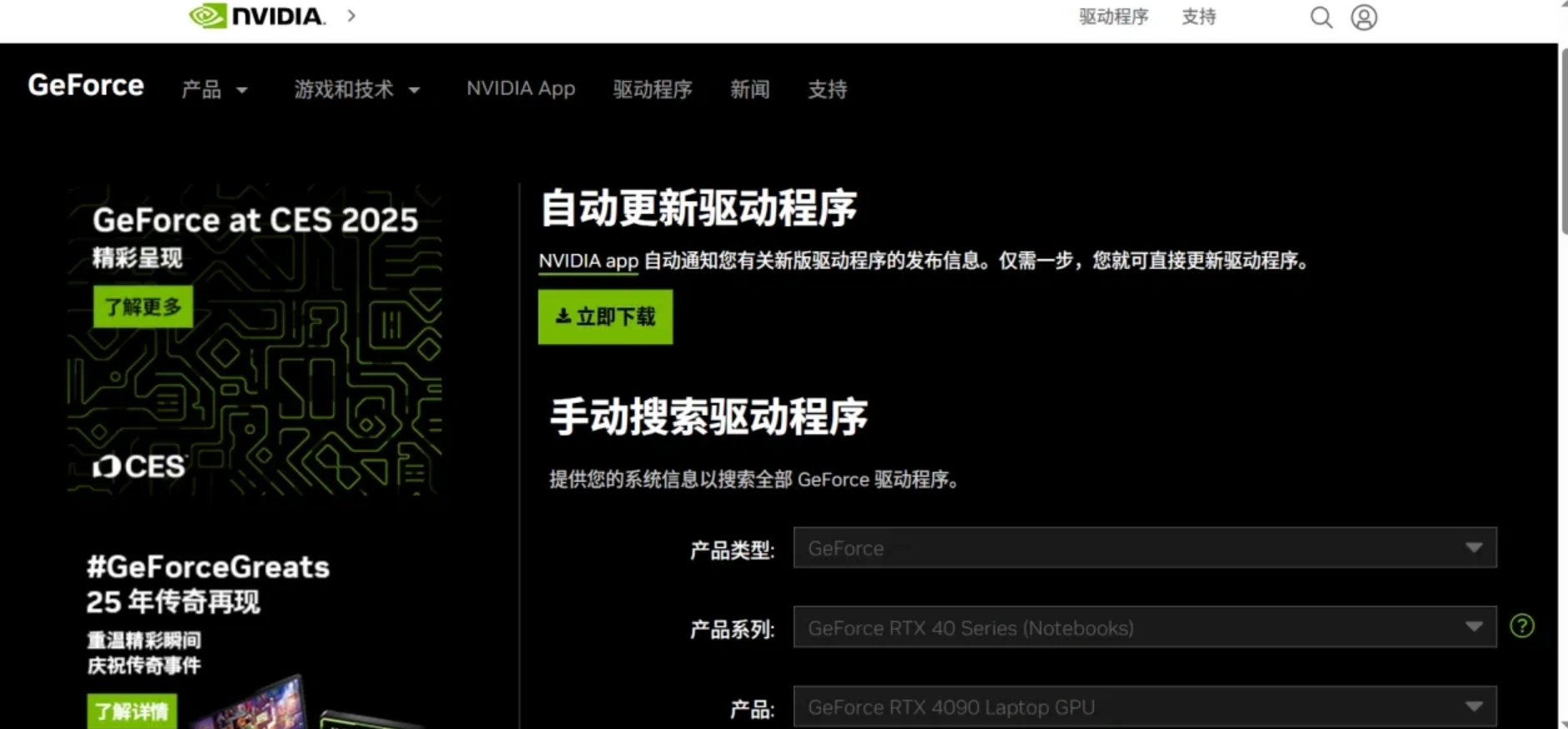Viewport: 1568px width, 729px height.
Task: Expand the 产品 navigation menu
Action: click(214, 89)
